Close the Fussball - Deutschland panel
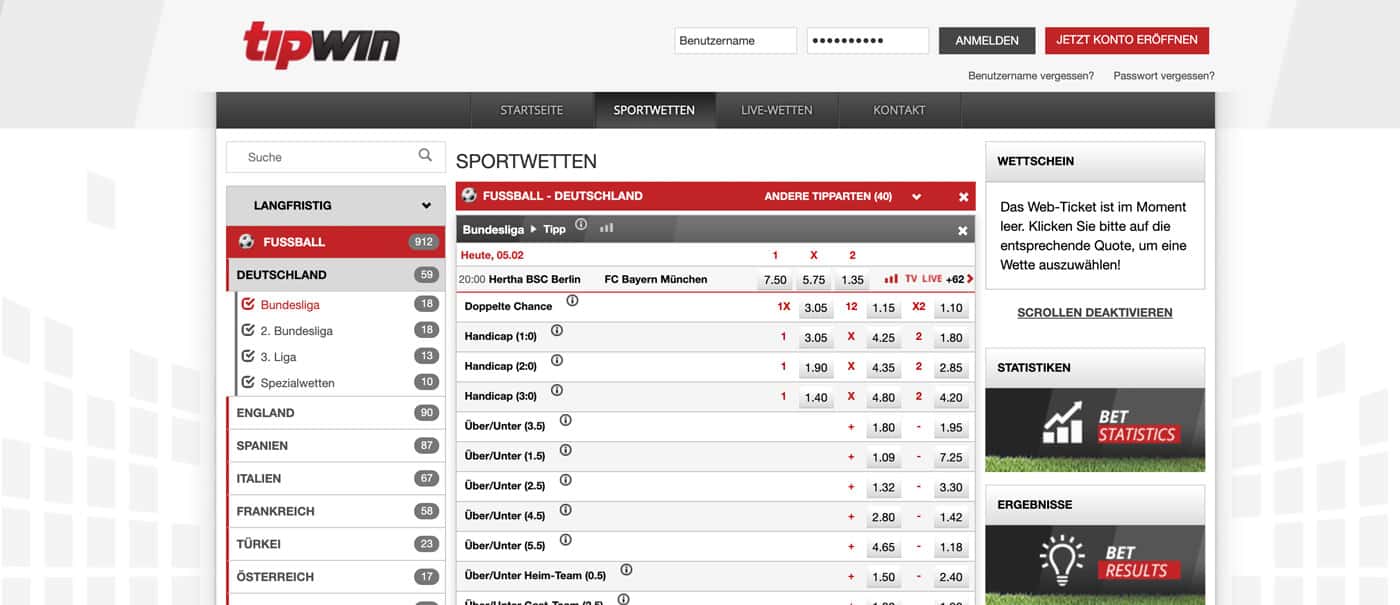 963,197
